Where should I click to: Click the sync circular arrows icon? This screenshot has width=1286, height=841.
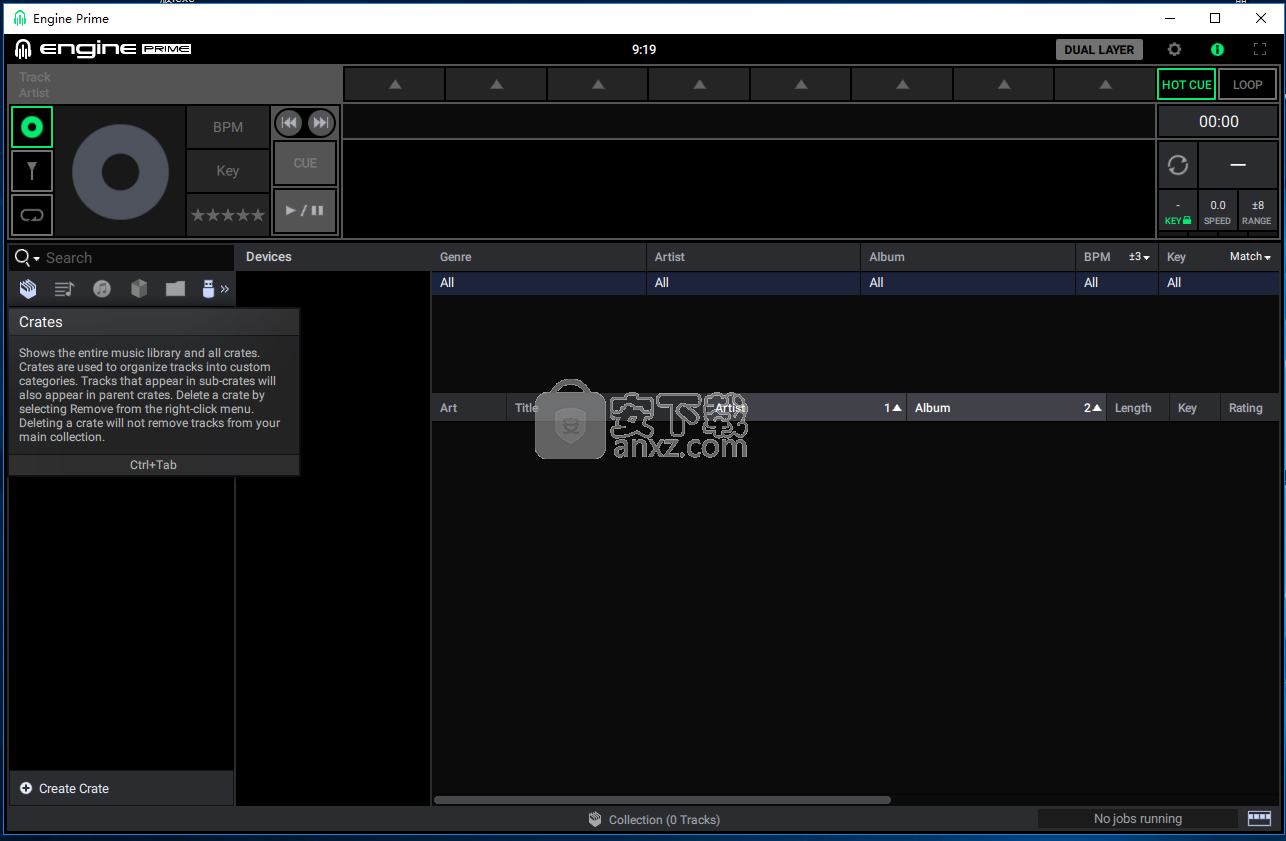pos(1178,165)
